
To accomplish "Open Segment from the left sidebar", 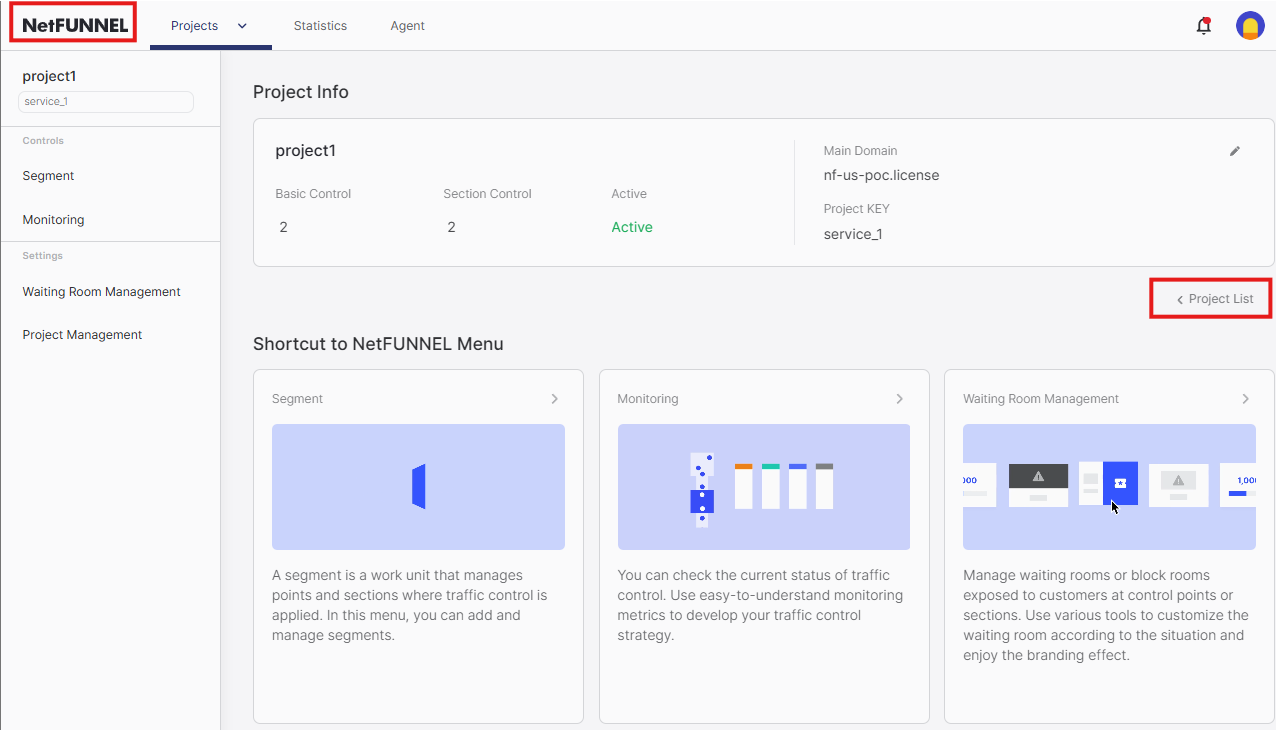I will (47, 175).
